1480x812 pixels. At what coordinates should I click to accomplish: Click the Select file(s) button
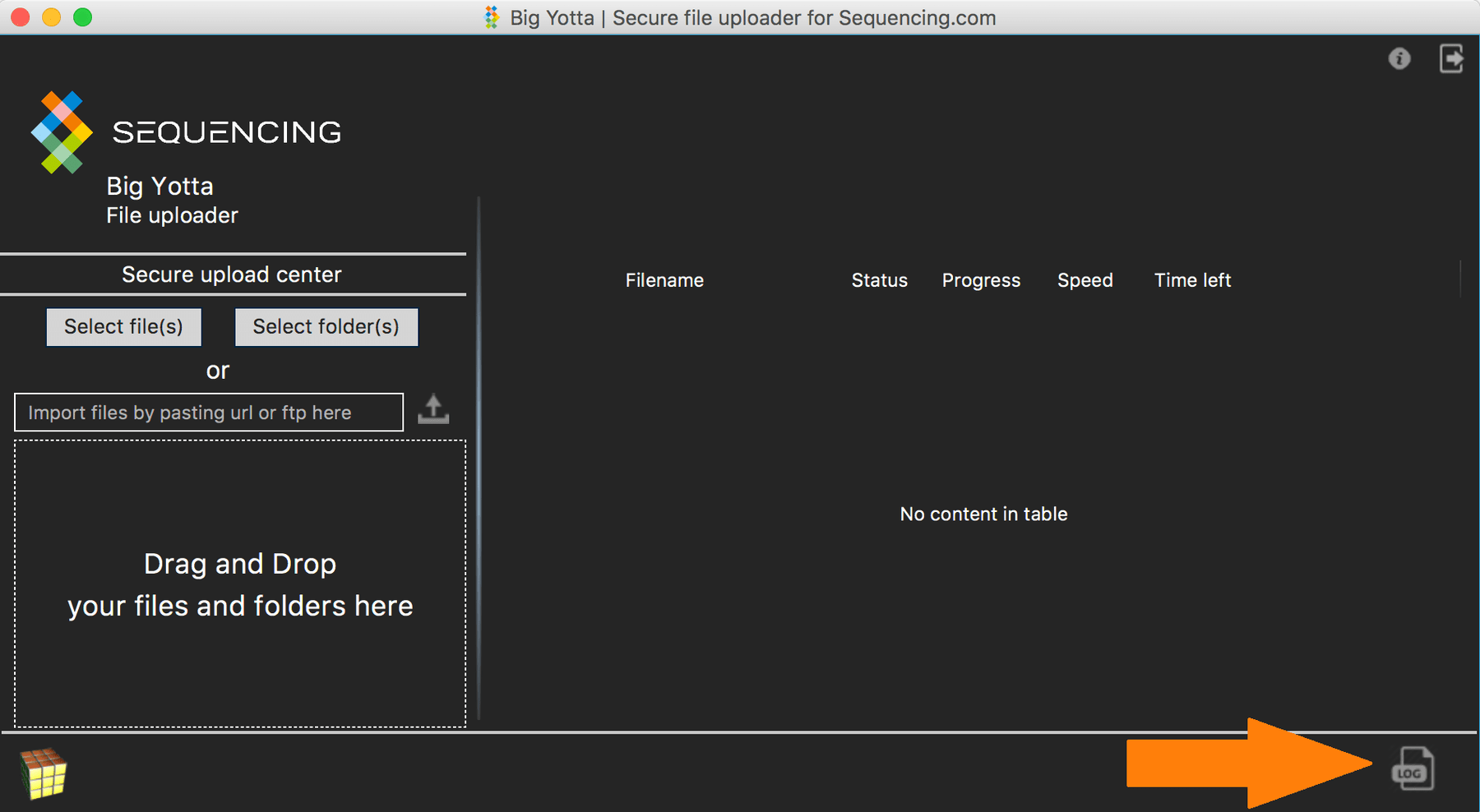point(124,327)
